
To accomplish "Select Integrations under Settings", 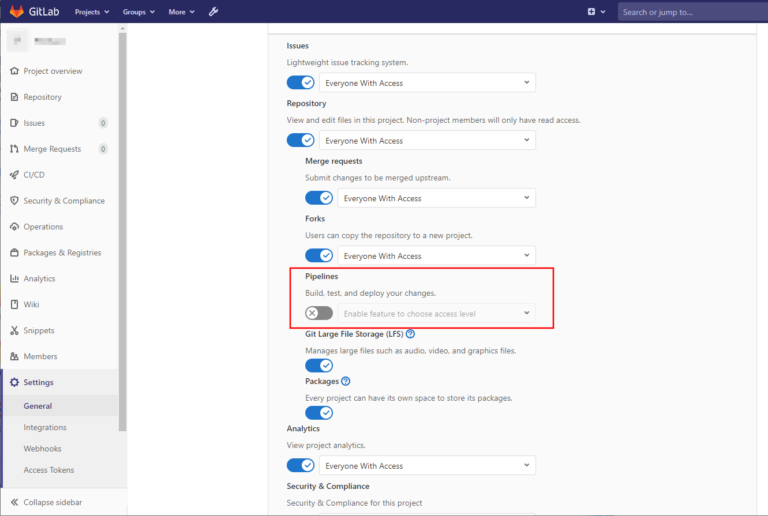I will [45, 427].
